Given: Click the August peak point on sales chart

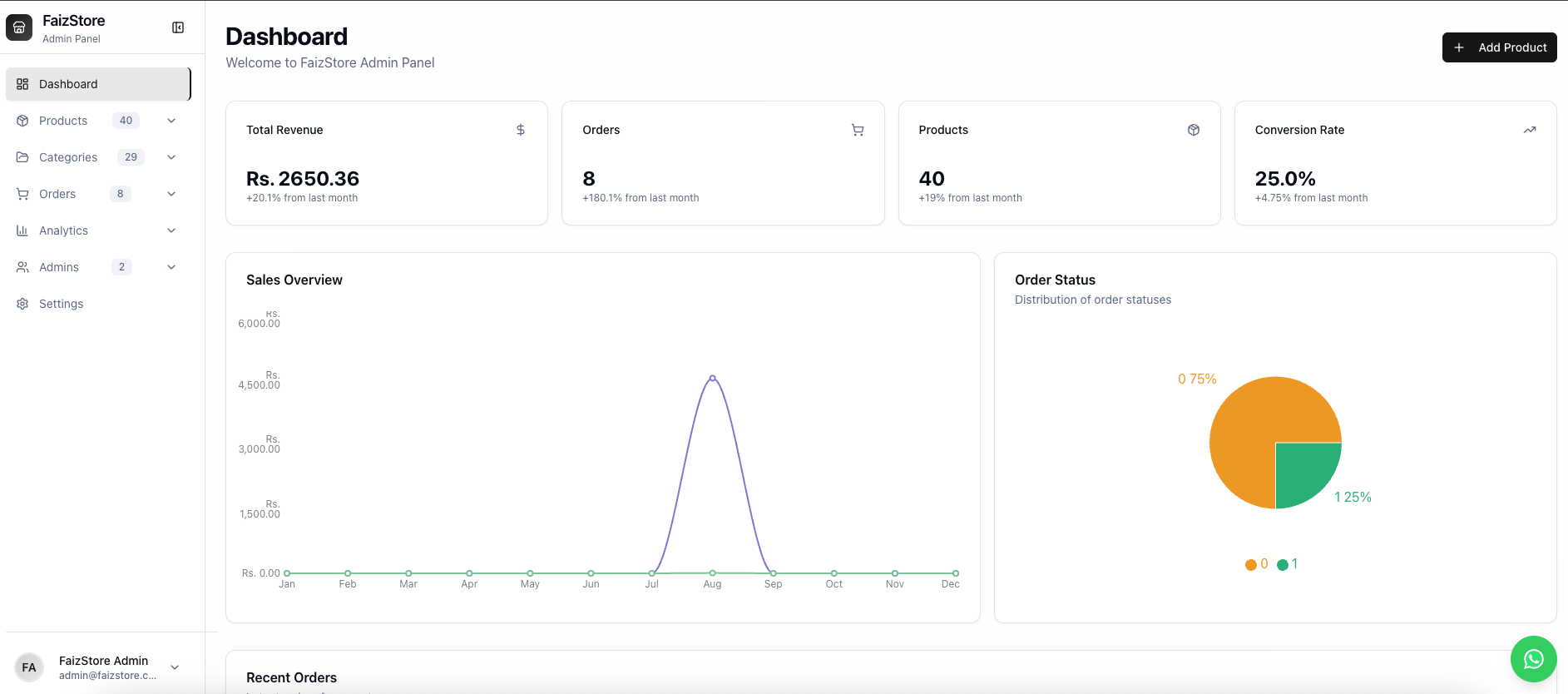Looking at the screenshot, I should coord(712,378).
